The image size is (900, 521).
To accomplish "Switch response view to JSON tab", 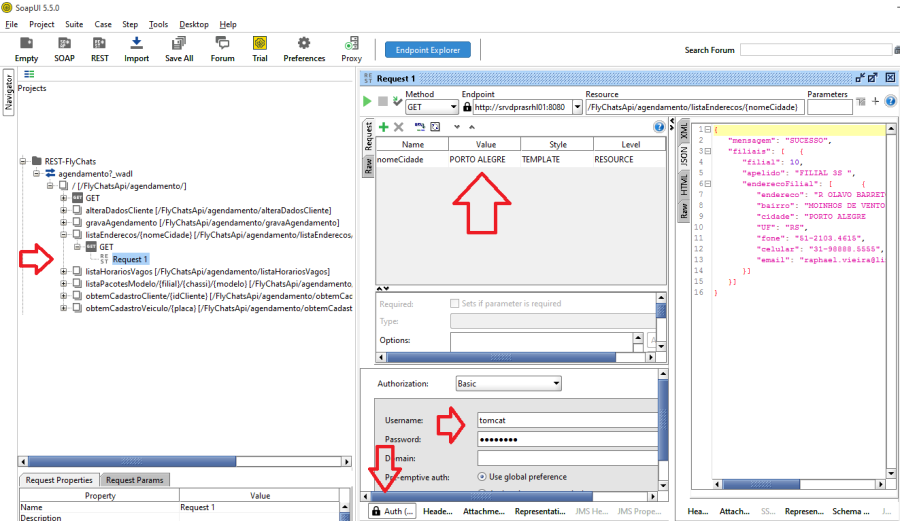I will [x=684, y=156].
